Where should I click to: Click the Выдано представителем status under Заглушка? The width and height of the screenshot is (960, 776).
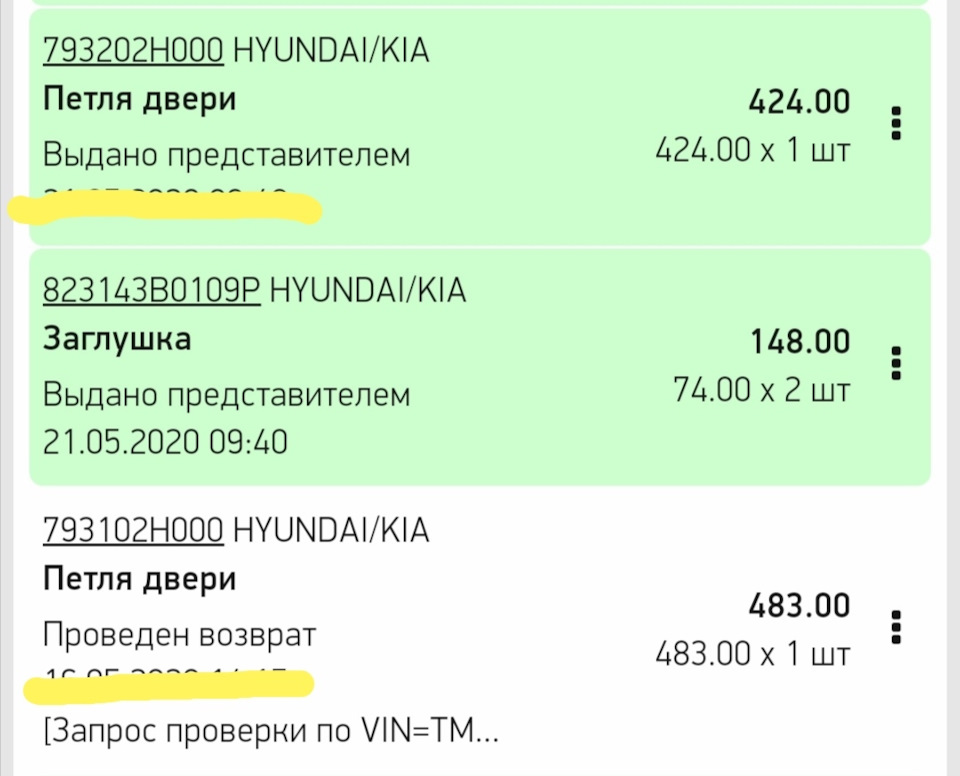[226, 394]
